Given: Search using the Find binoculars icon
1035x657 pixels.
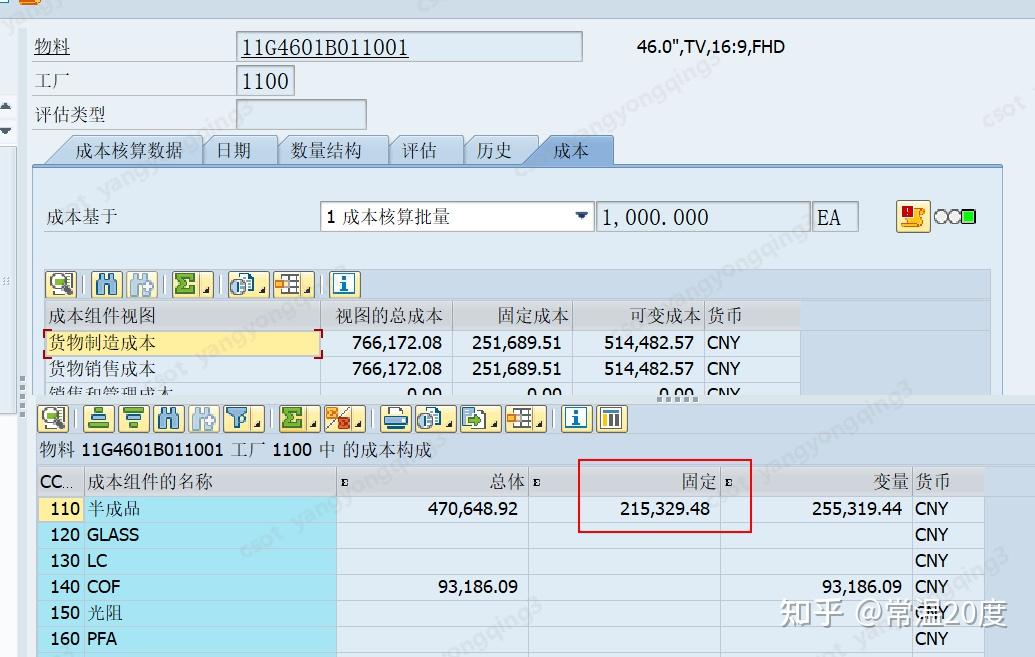Looking at the screenshot, I should (x=168, y=418).
